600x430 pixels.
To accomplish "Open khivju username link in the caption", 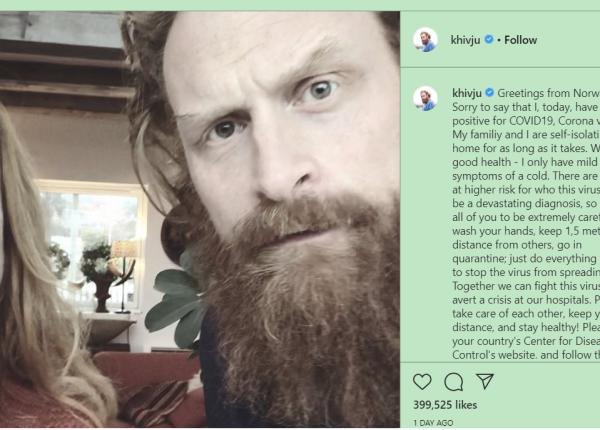I will click(x=466, y=93).
